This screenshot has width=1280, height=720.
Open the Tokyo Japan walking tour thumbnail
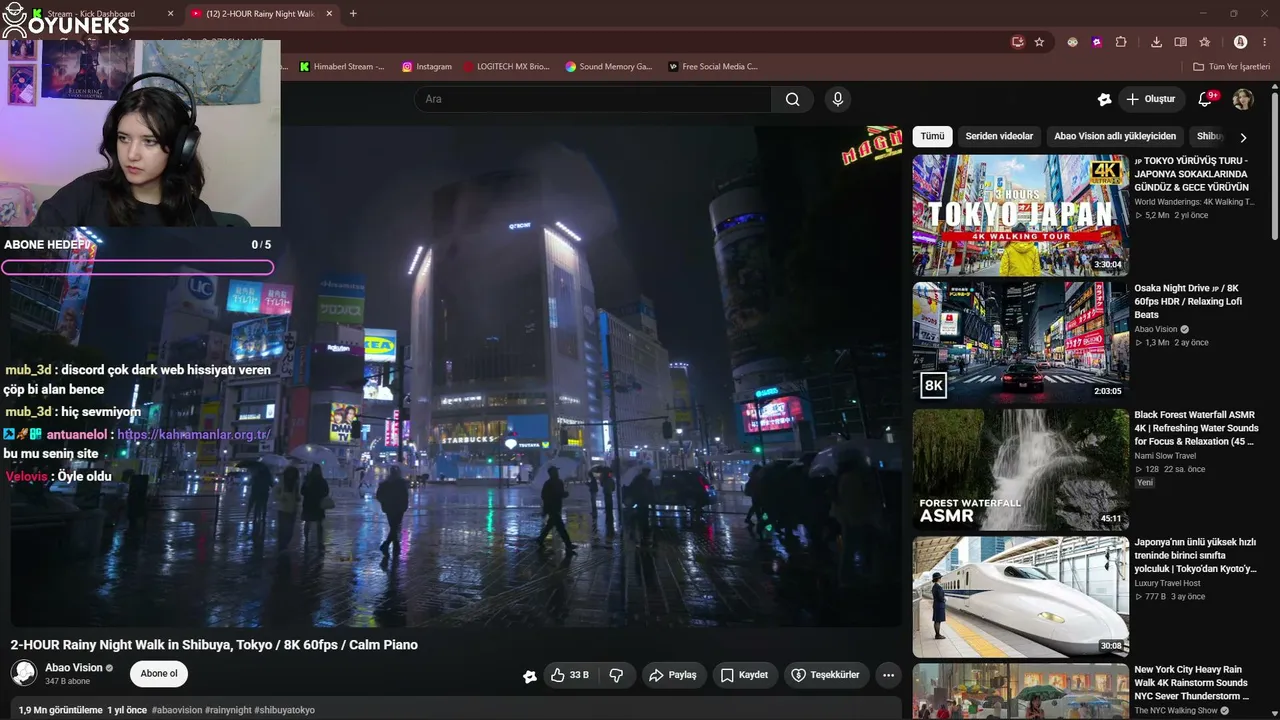point(1020,215)
